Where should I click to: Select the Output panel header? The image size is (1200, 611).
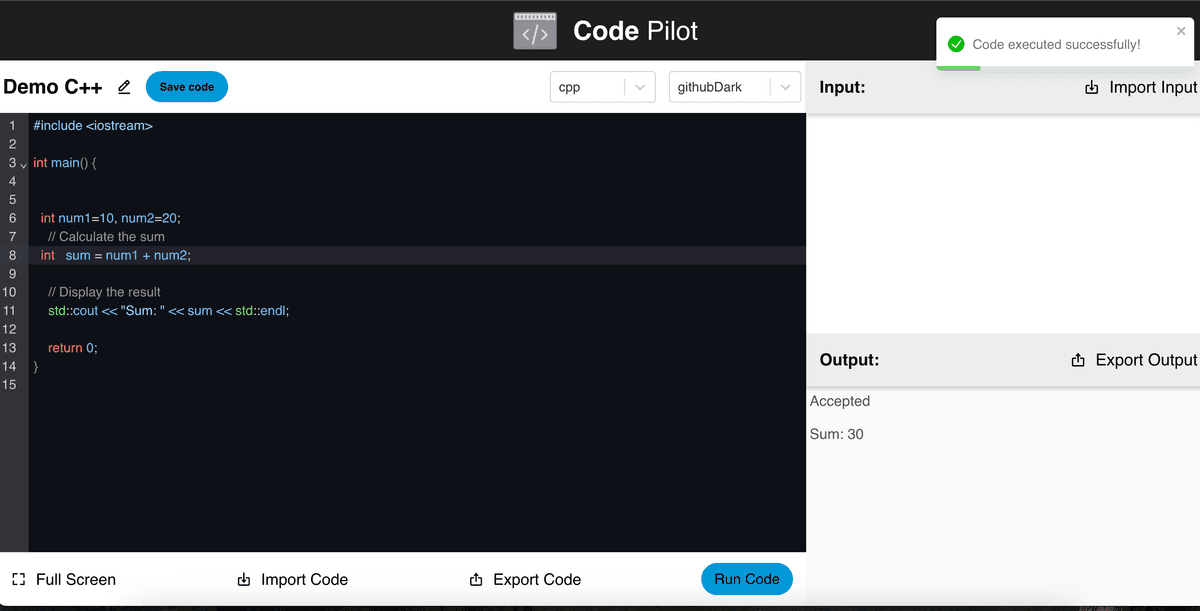(x=849, y=360)
